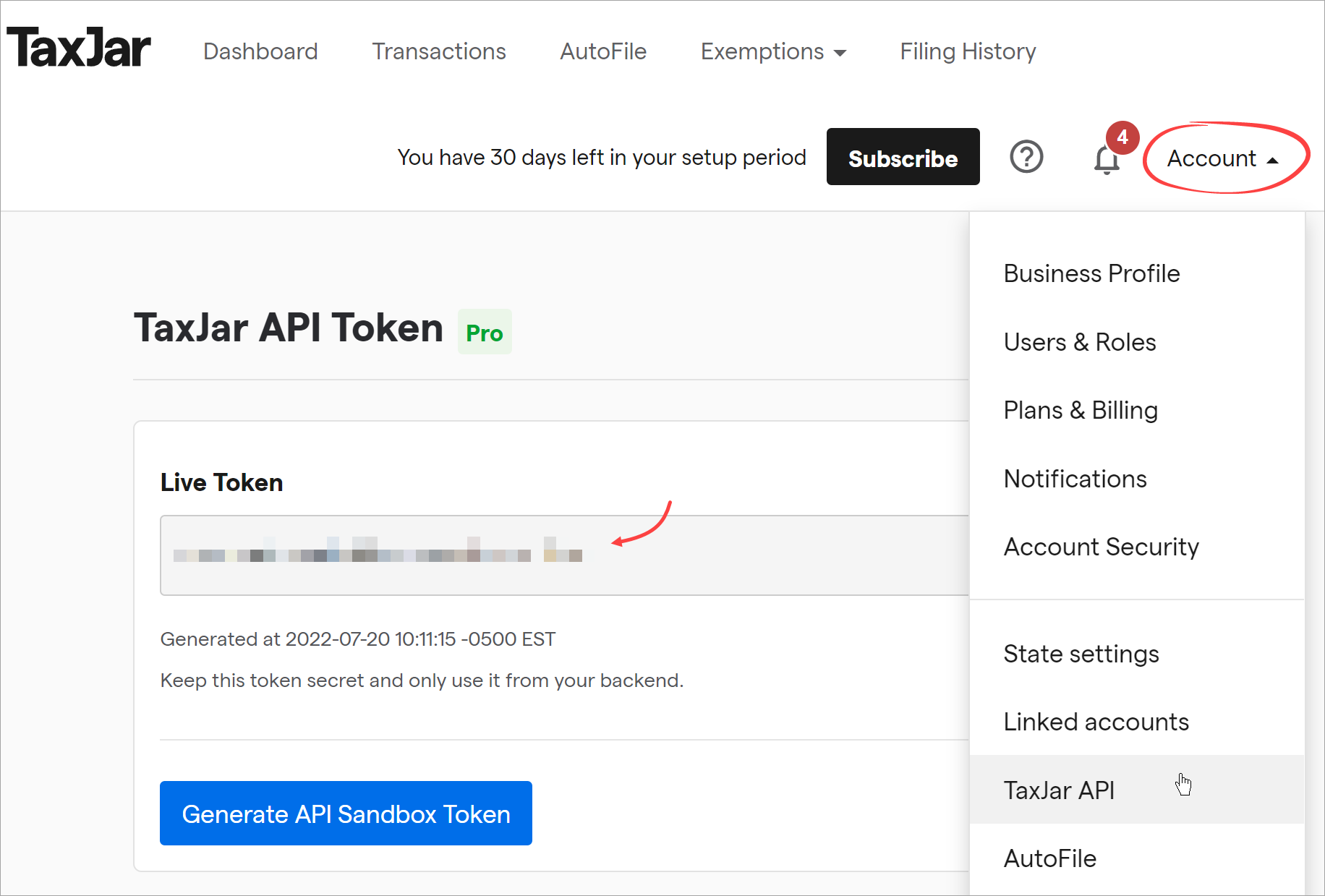This screenshot has height=896, width=1325.
Task: Open AutoFile in top navigation
Action: [x=603, y=51]
